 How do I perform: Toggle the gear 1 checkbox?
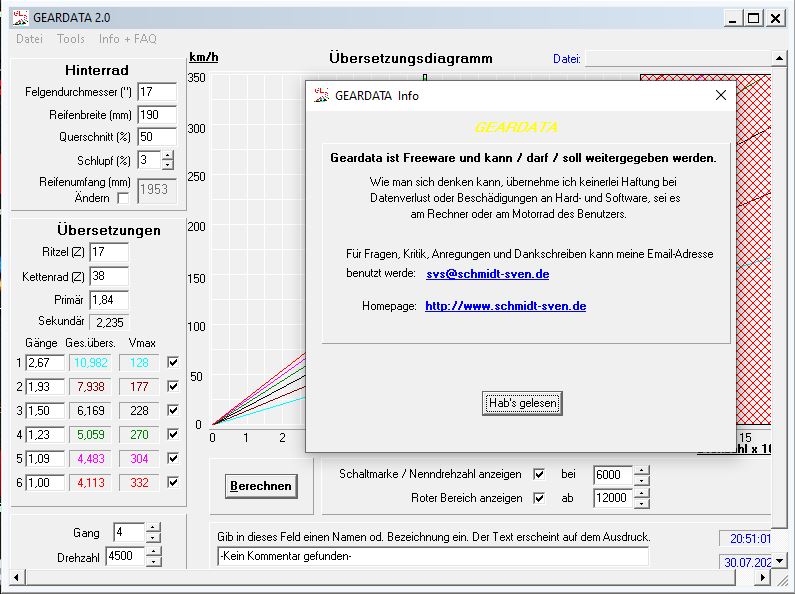point(173,362)
